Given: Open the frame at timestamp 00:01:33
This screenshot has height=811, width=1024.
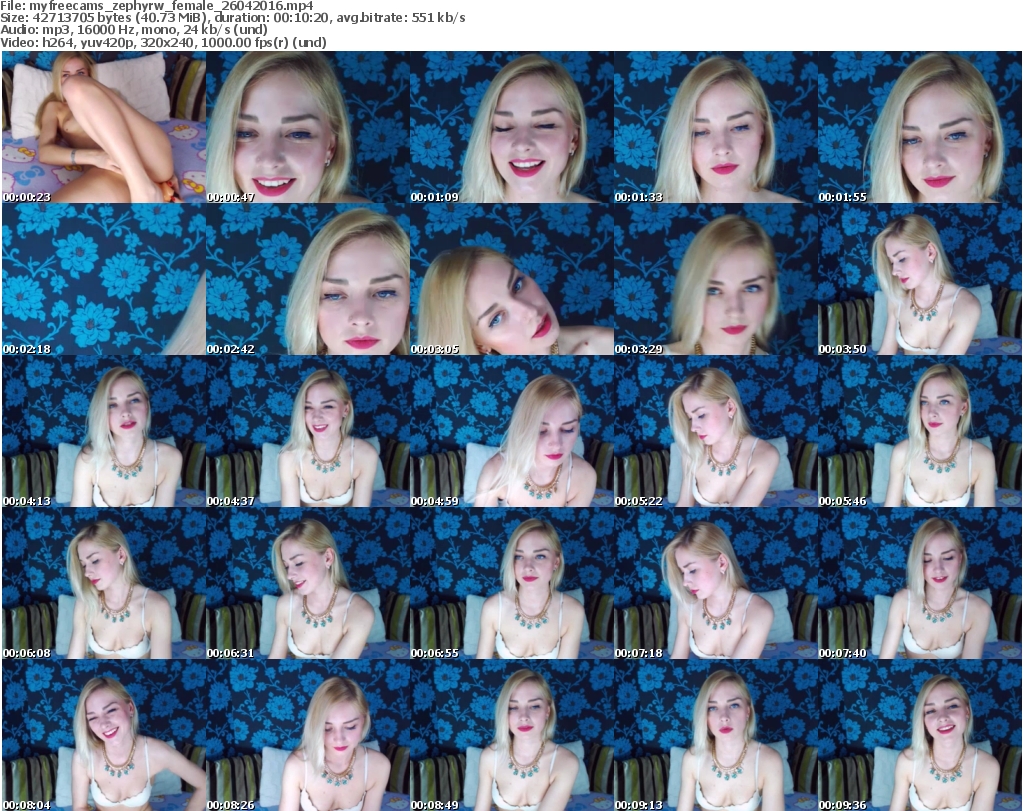Looking at the screenshot, I should click(x=715, y=127).
